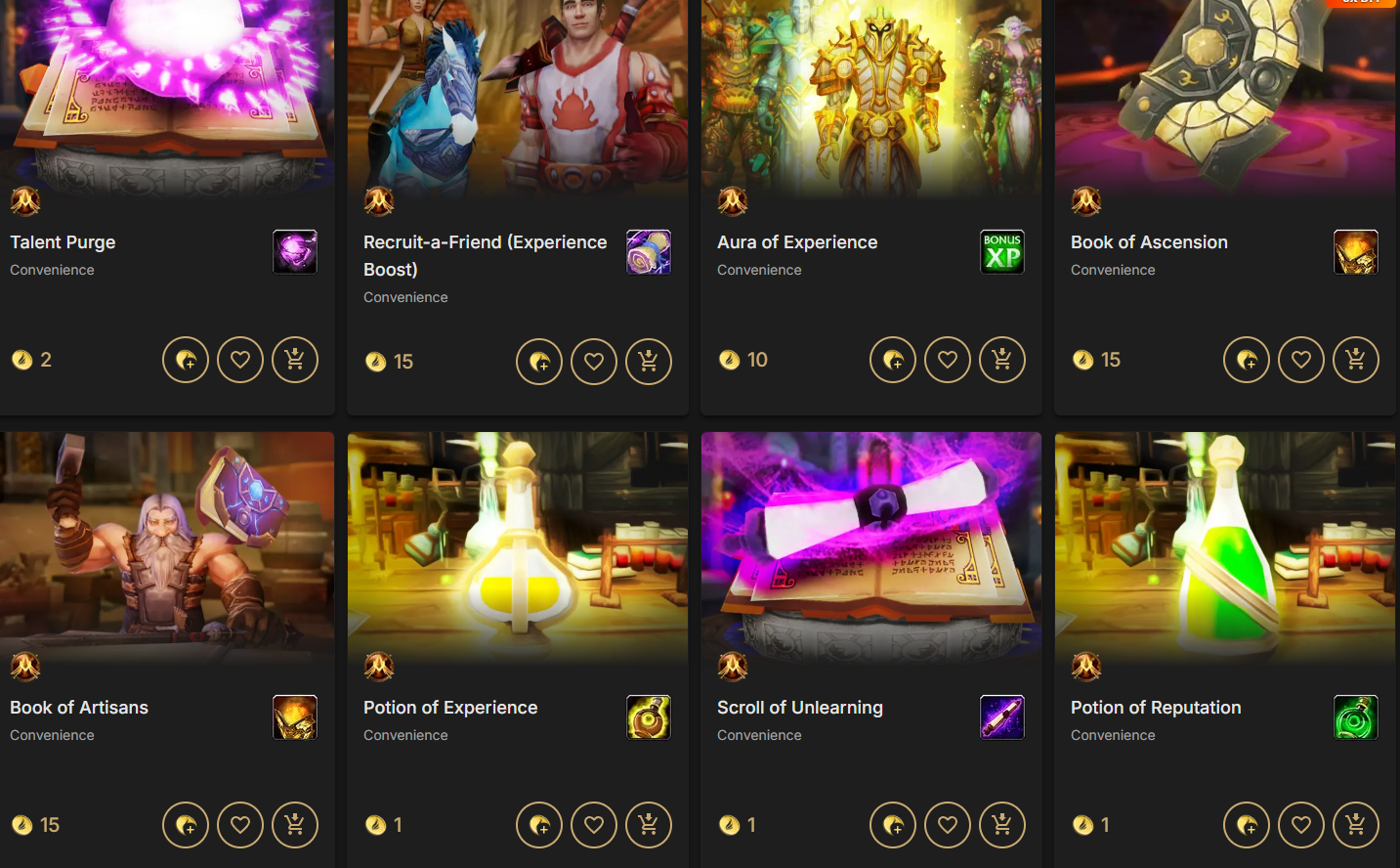Click coin-plus icon on Scroll of Unlearning
1400x868 pixels.
point(893,825)
